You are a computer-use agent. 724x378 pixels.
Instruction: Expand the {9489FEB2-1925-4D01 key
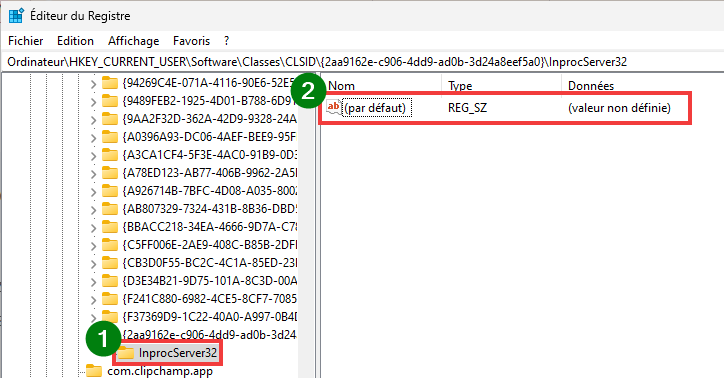coord(93,102)
